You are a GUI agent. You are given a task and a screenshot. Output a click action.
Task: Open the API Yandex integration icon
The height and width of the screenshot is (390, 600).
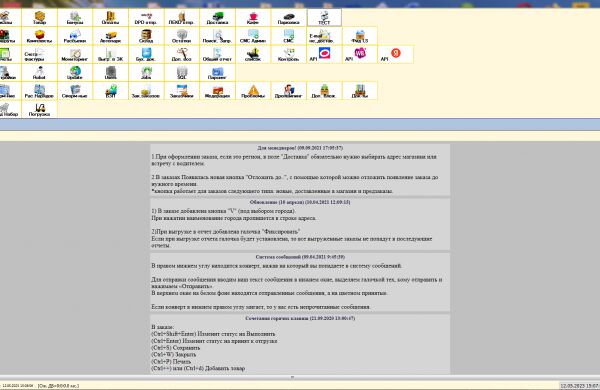(396, 54)
